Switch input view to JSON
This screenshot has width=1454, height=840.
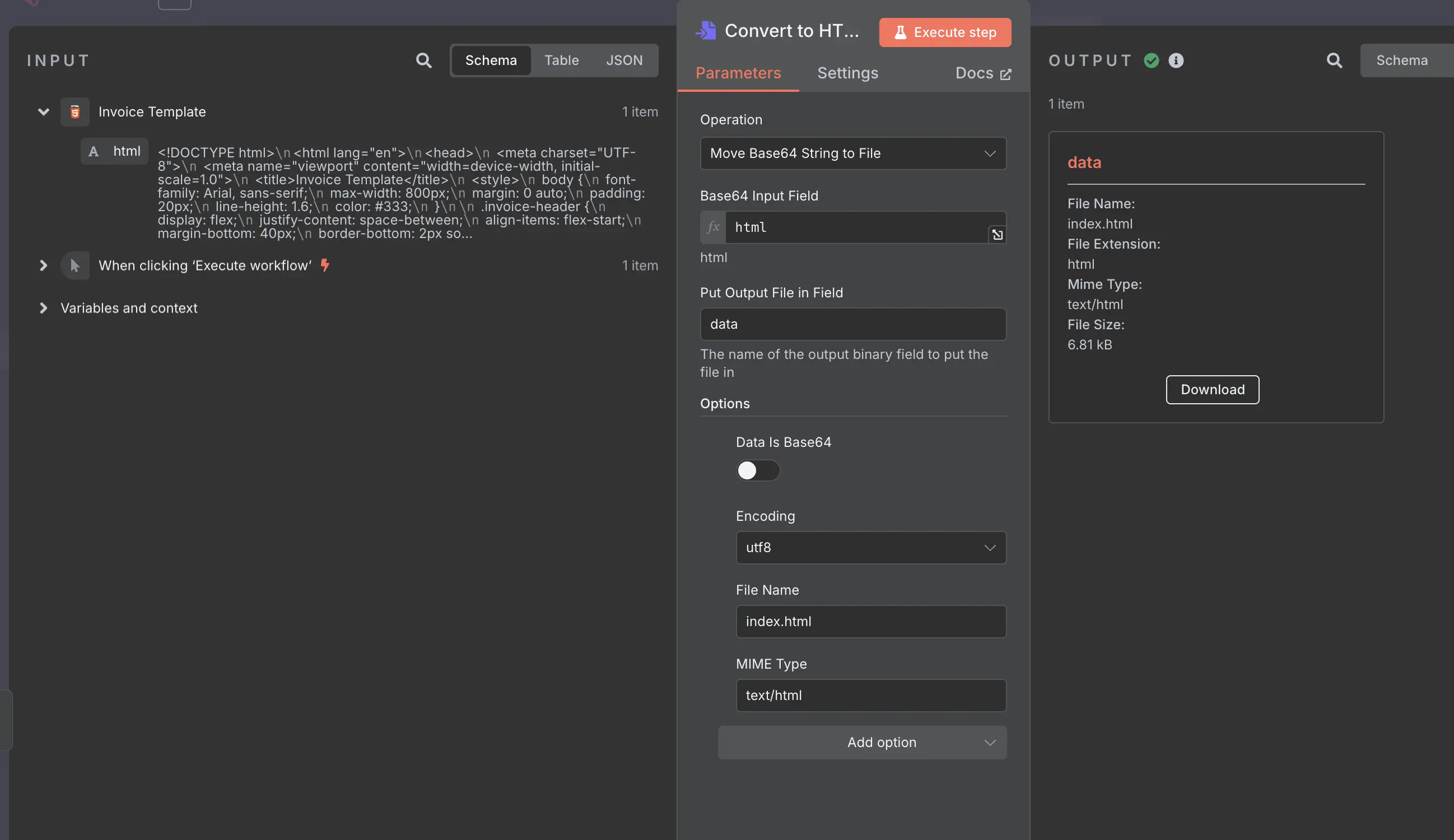point(624,60)
